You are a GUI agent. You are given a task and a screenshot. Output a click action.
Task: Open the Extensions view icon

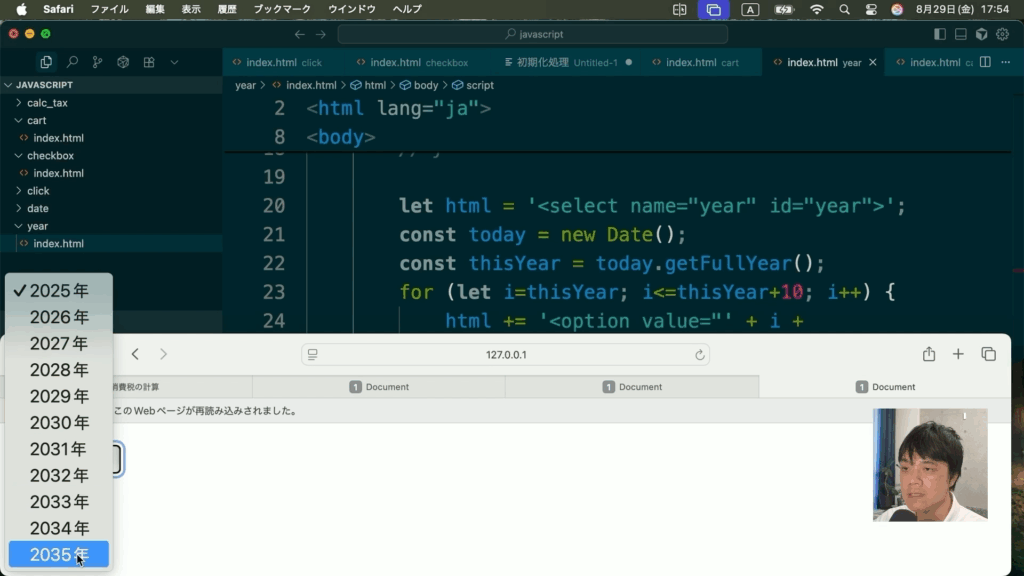coord(149,62)
